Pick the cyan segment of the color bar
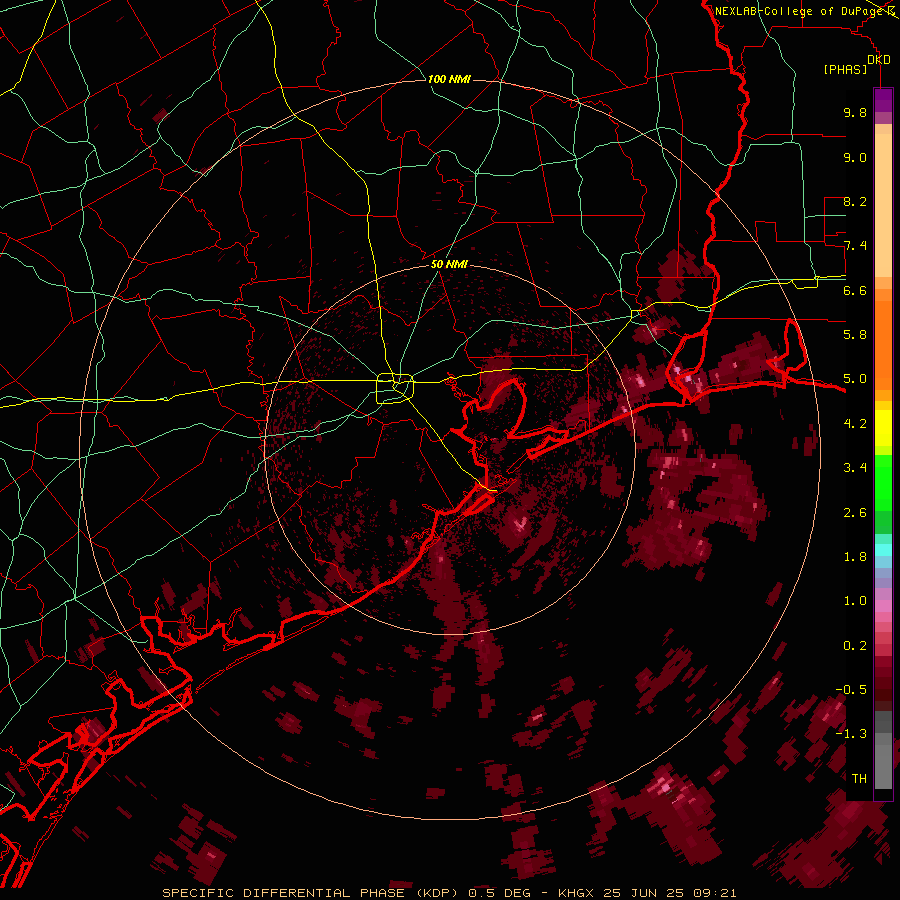This screenshot has height=900, width=900. [883, 550]
